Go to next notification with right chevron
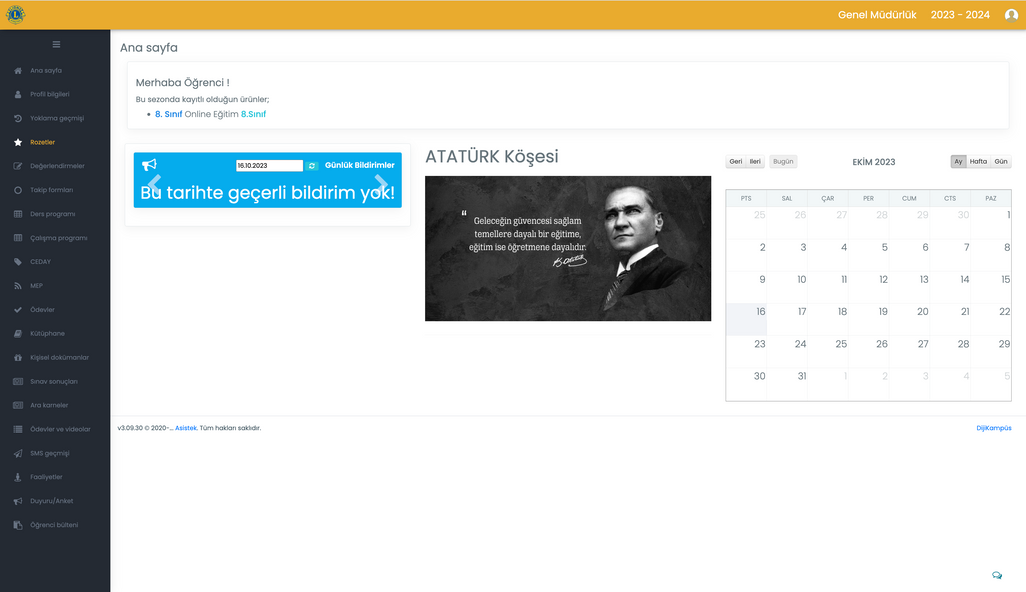The image size is (1026, 592). tap(381, 183)
